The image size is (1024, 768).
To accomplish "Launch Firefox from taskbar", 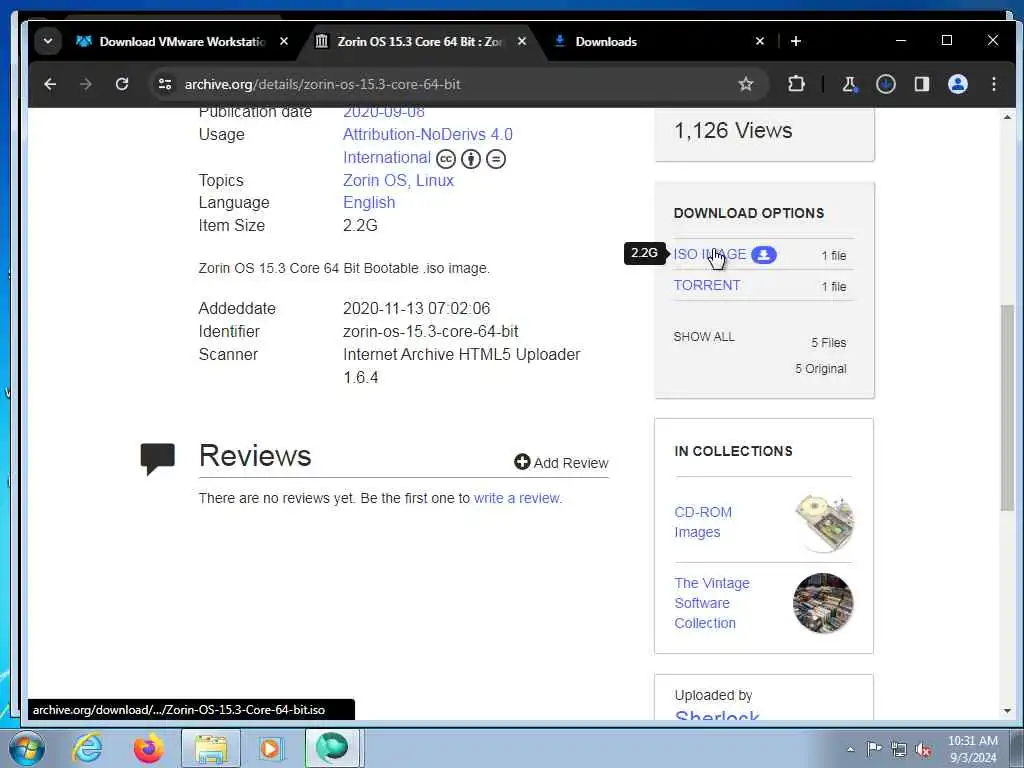I will [149, 748].
